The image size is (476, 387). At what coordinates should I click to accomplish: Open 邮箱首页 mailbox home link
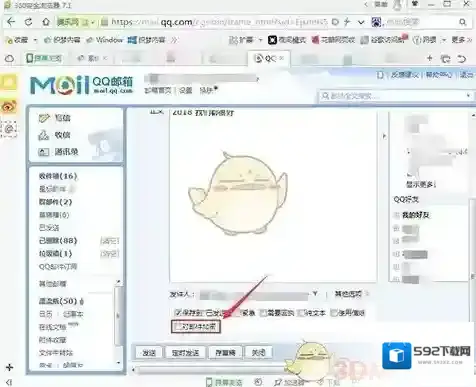click(158, 90)
